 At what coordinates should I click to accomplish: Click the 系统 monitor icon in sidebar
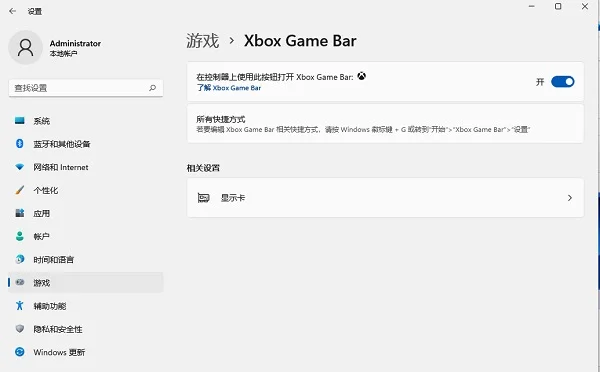point(20,121)
